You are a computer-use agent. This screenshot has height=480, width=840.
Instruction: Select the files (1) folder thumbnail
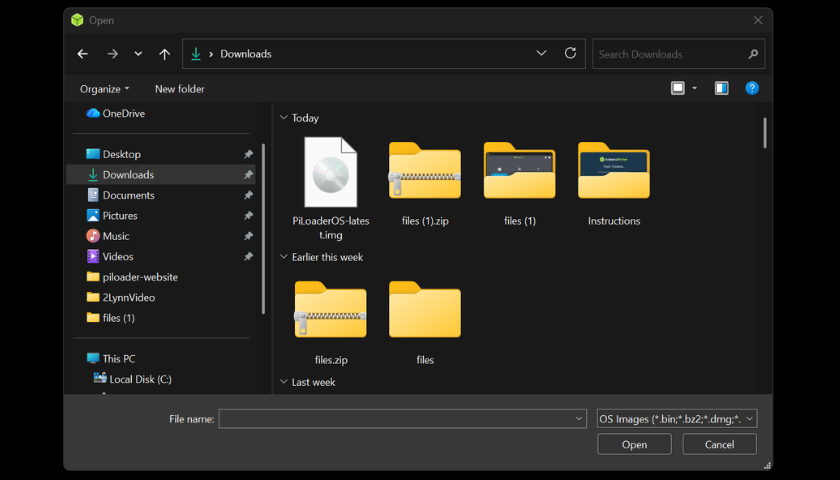520,184
